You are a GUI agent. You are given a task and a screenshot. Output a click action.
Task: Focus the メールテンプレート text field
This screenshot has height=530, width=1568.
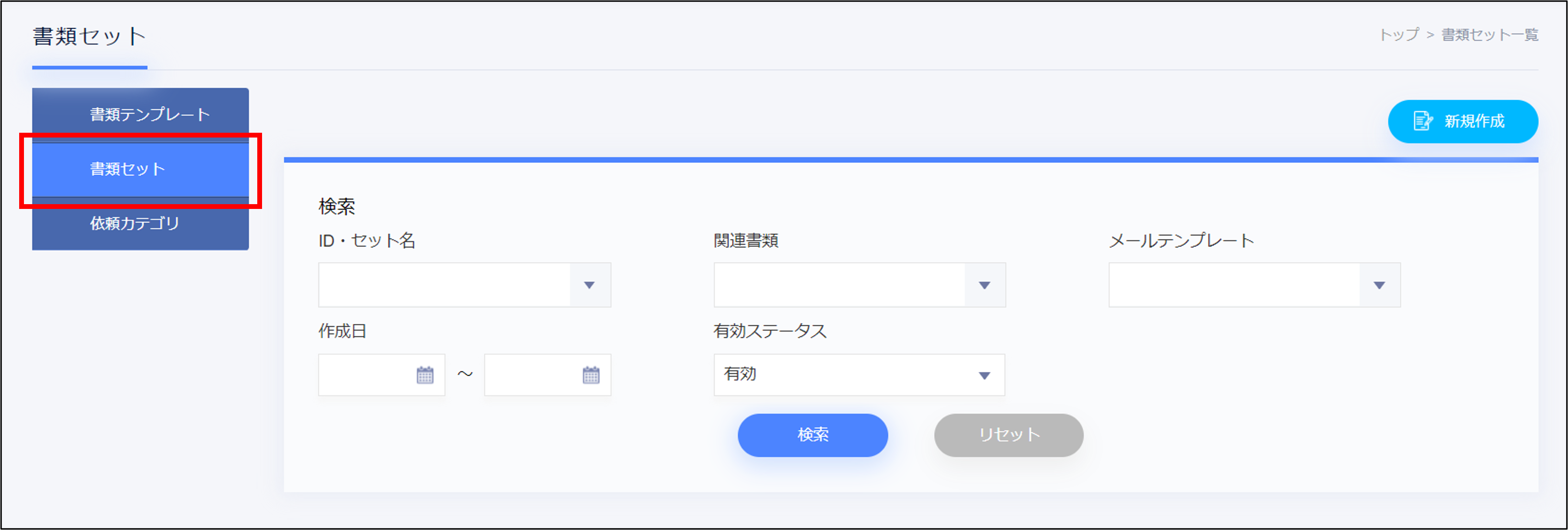(1235, 285)
